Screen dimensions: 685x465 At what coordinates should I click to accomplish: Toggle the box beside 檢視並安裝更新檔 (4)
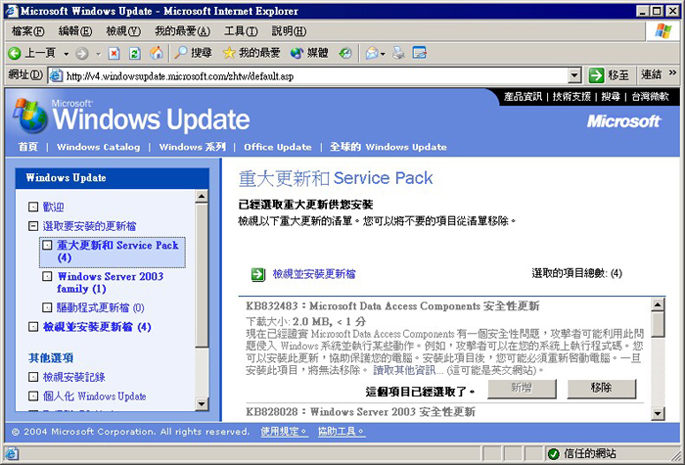click(x=33, y=327)
